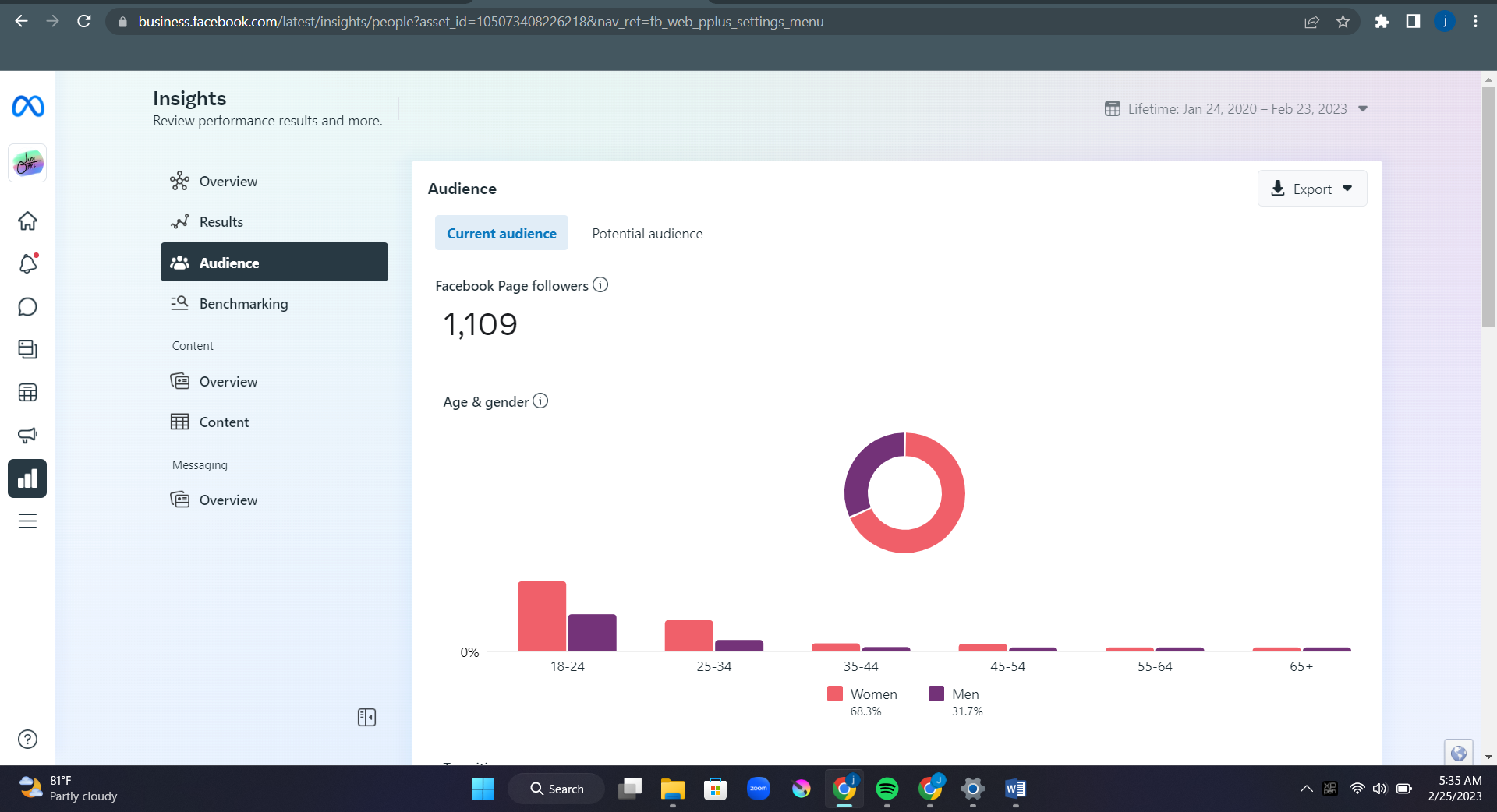Click info icon beside Facebook Page followers
Screen dimensions: 1497x812
click(600, 284)
